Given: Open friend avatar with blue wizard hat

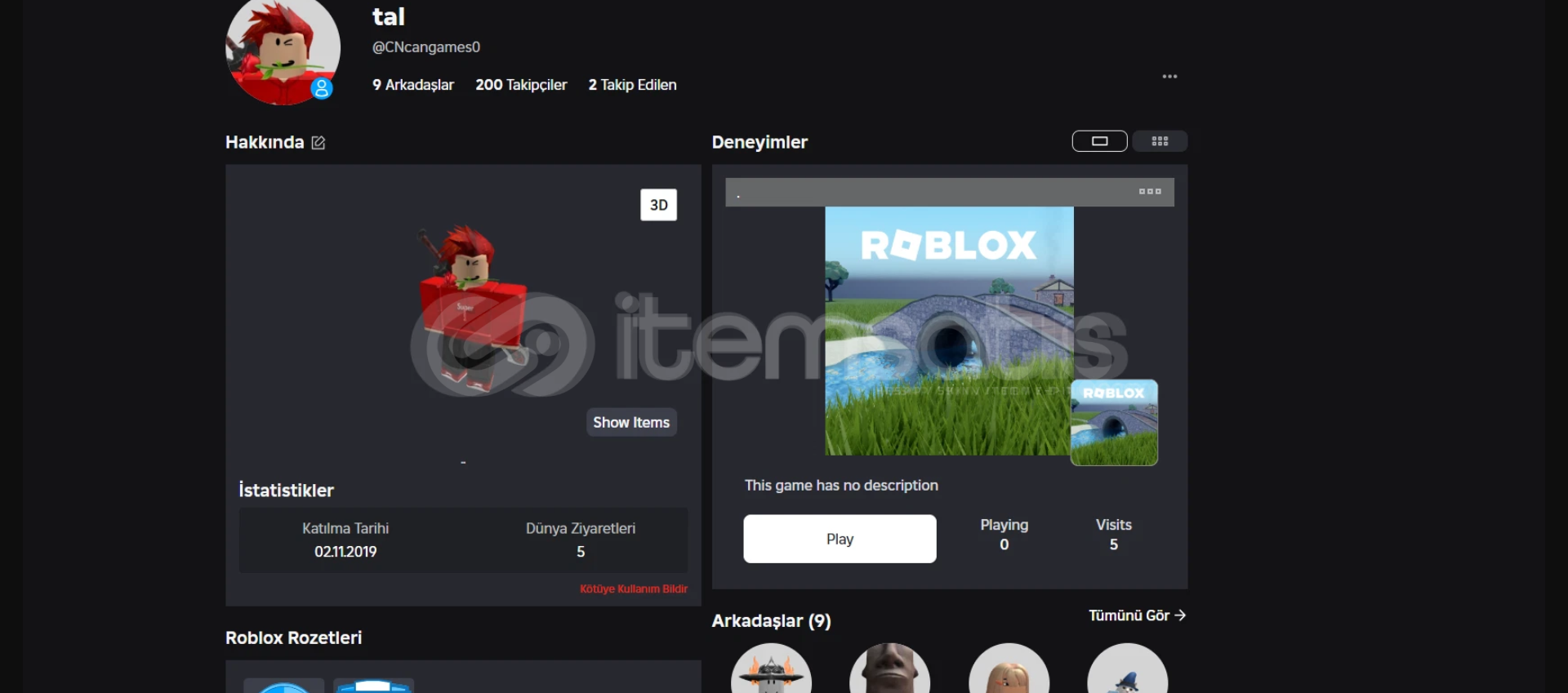Looking at the screenshot, I should point(1127,669).
